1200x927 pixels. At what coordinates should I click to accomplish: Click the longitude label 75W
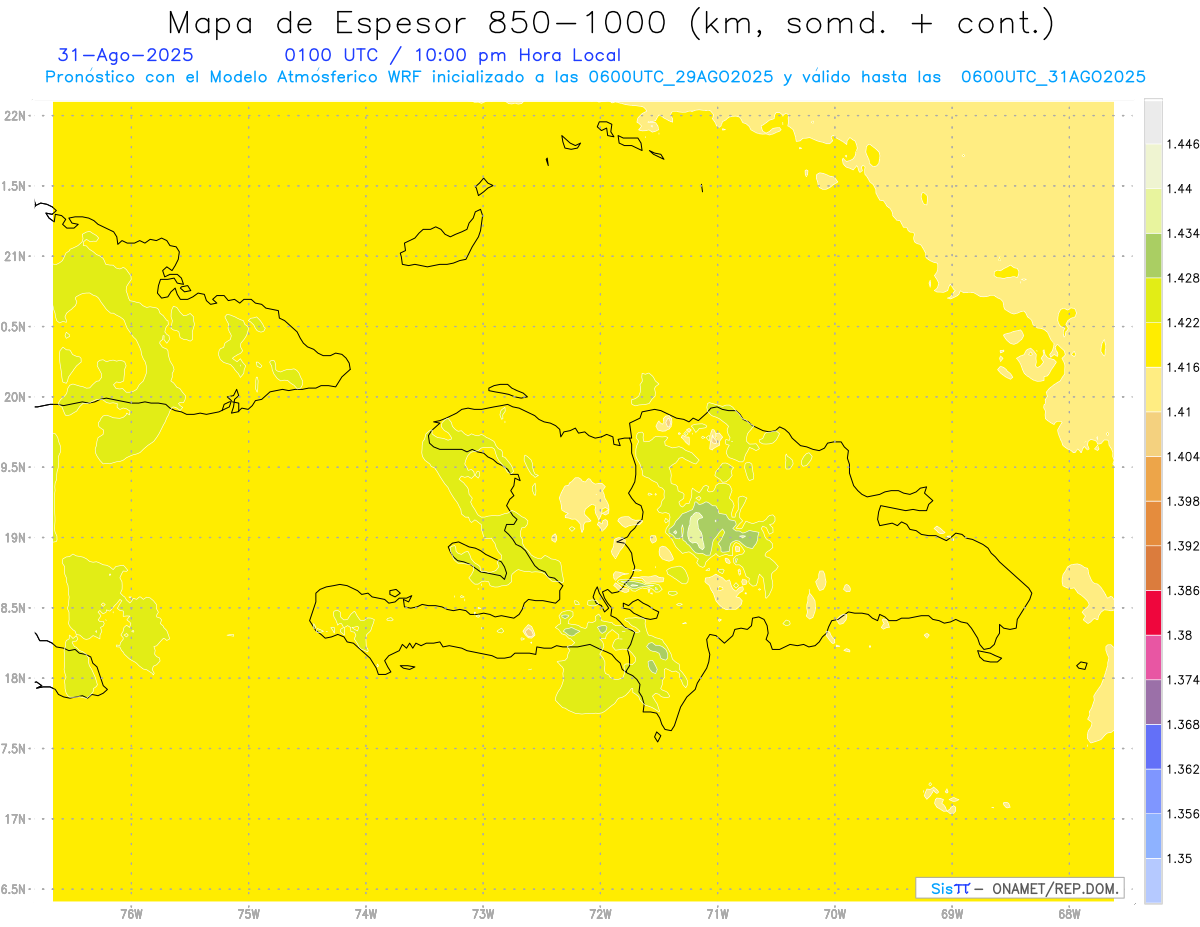pyautogui.click(x=249, y=914)
